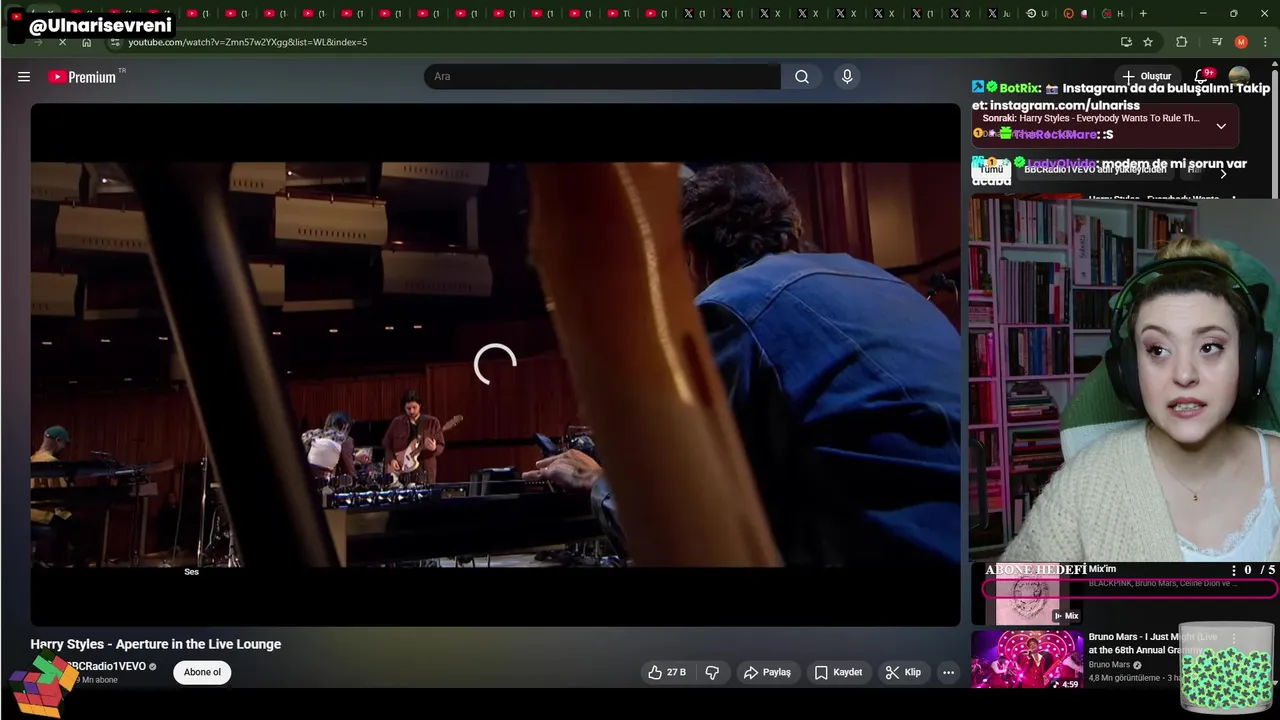Subscribe using the Abone ol button
Viewport: 1280px width, 720px height.
pos(202,672)
